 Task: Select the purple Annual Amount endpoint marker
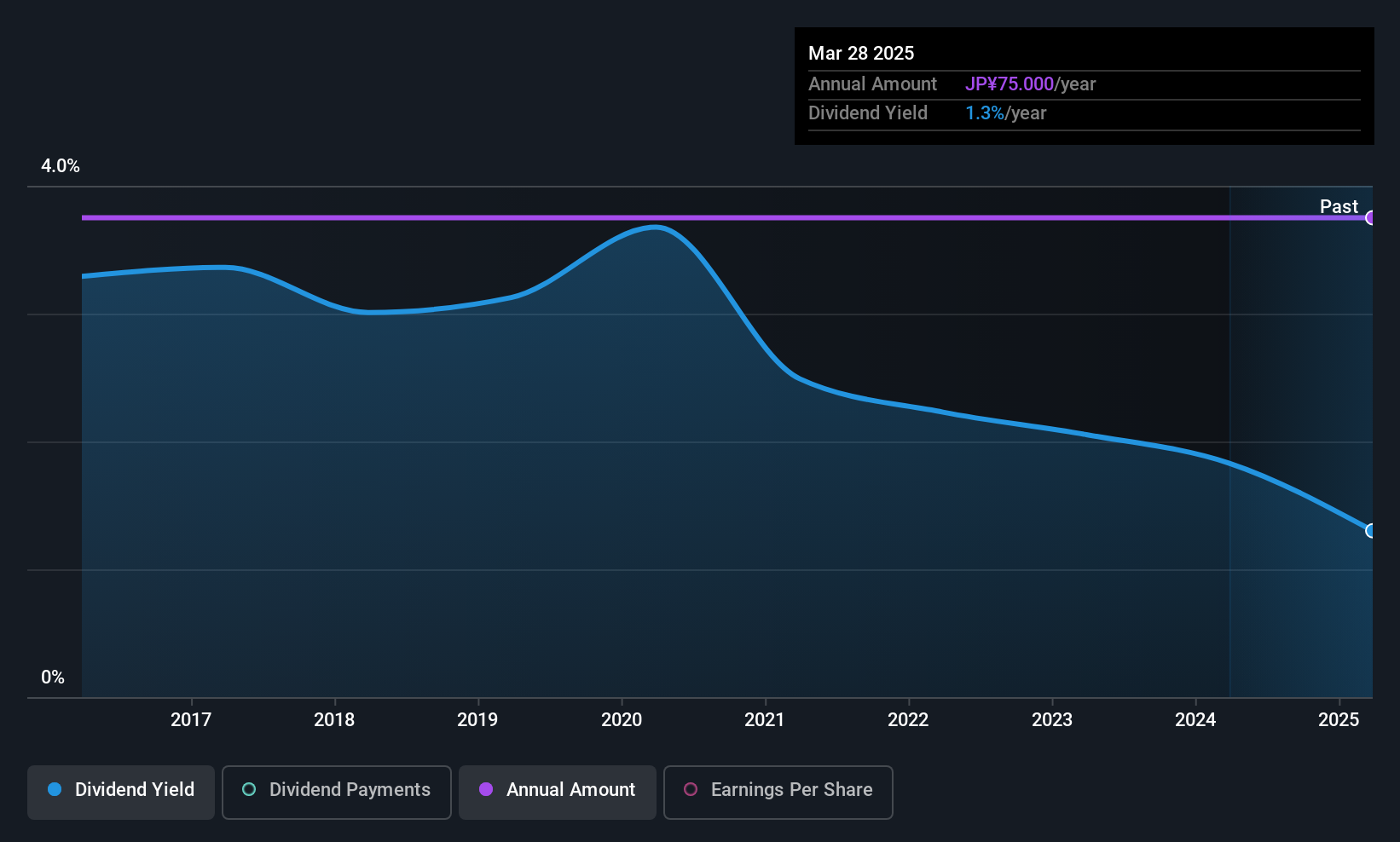click(1371, 217)
